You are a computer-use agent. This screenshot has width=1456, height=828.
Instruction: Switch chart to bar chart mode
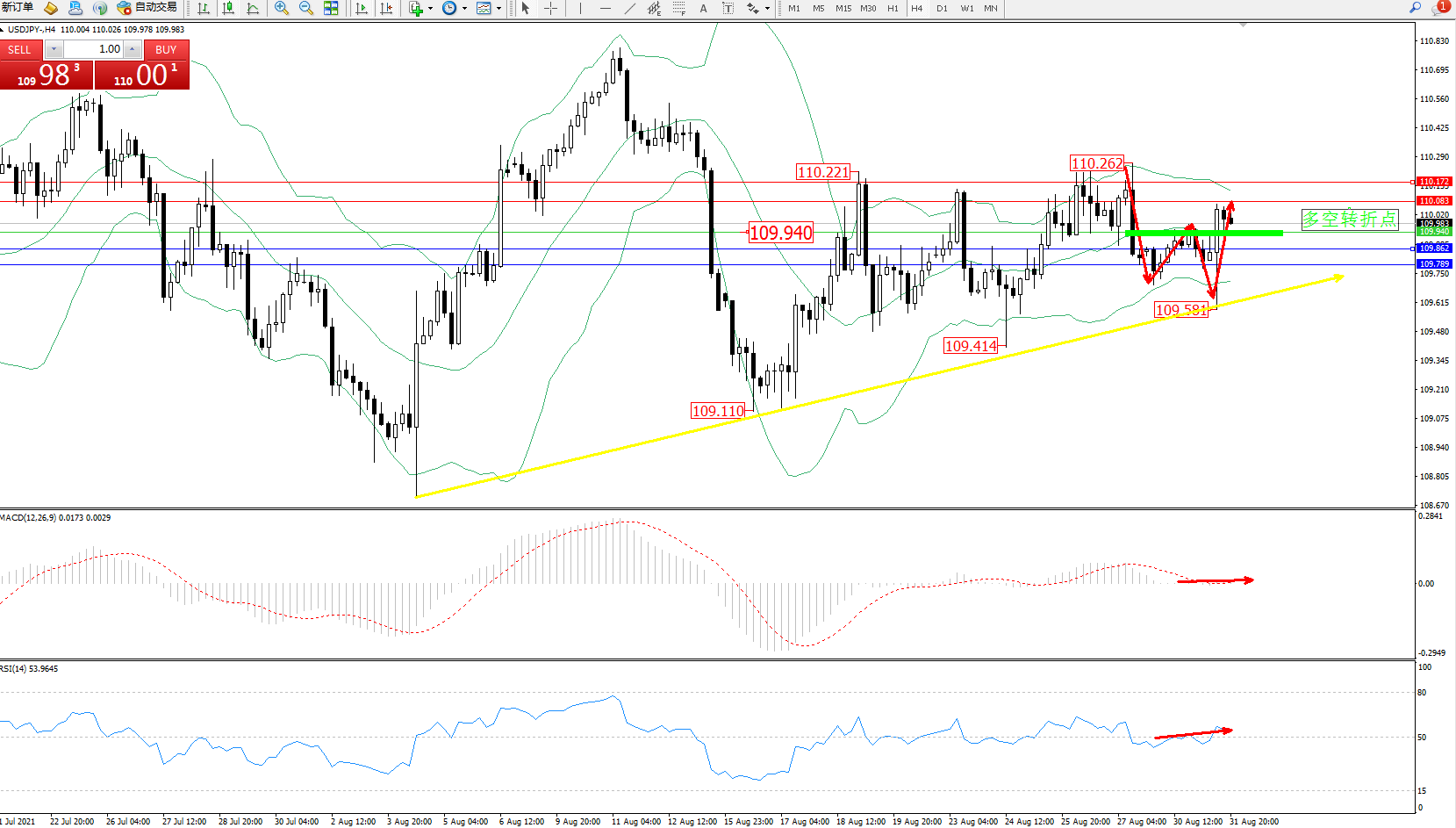coord(204,8)
